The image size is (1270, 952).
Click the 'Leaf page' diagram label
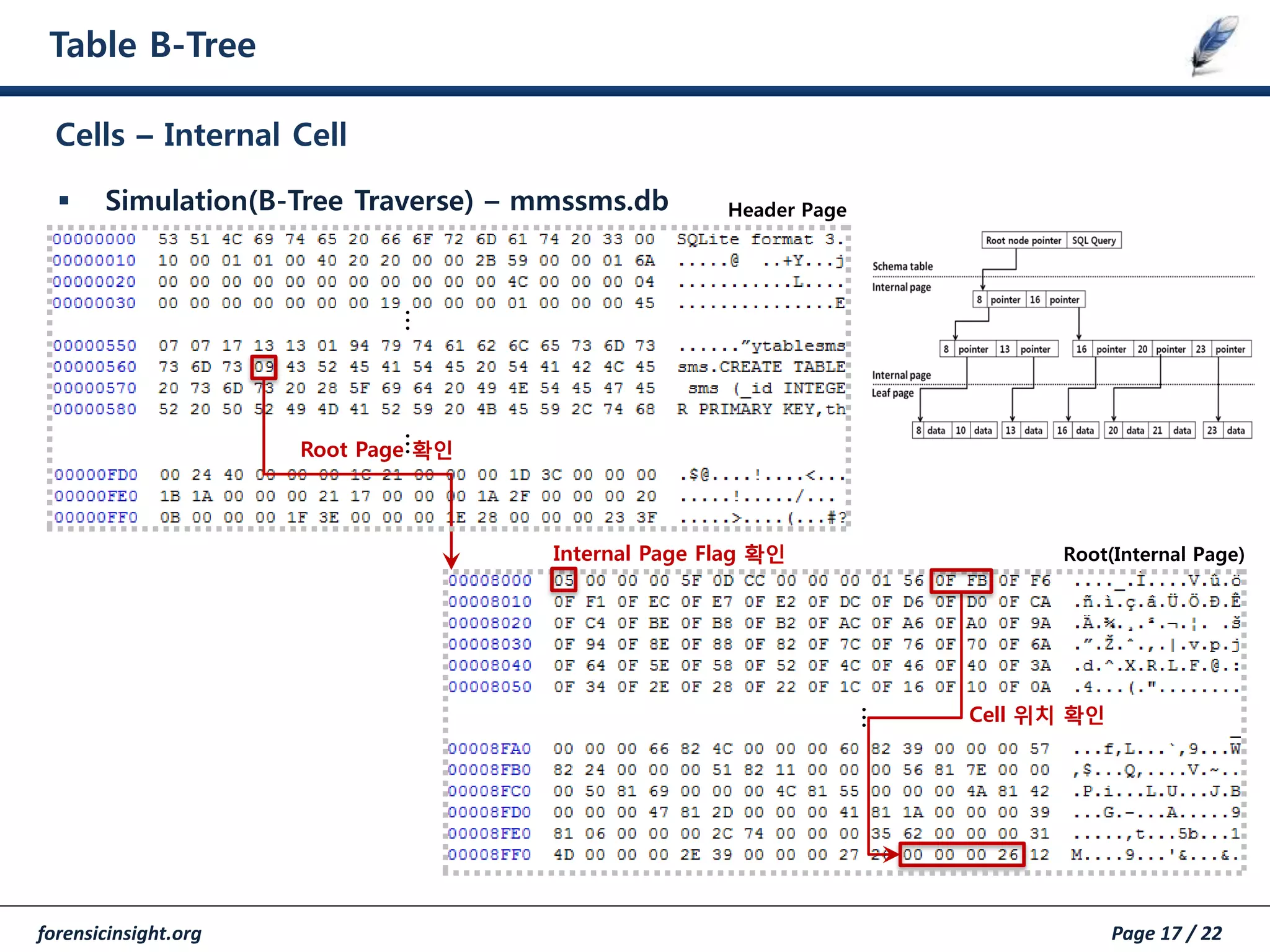(892, 393)
